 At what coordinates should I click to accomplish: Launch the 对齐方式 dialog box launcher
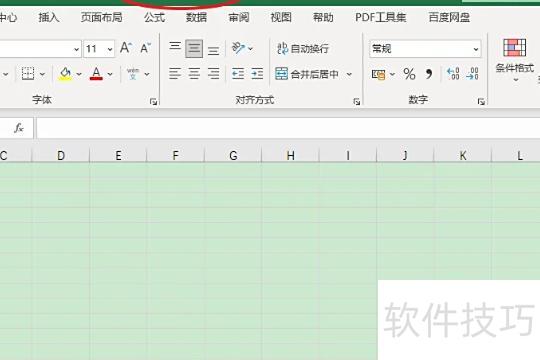pos(357,101)
